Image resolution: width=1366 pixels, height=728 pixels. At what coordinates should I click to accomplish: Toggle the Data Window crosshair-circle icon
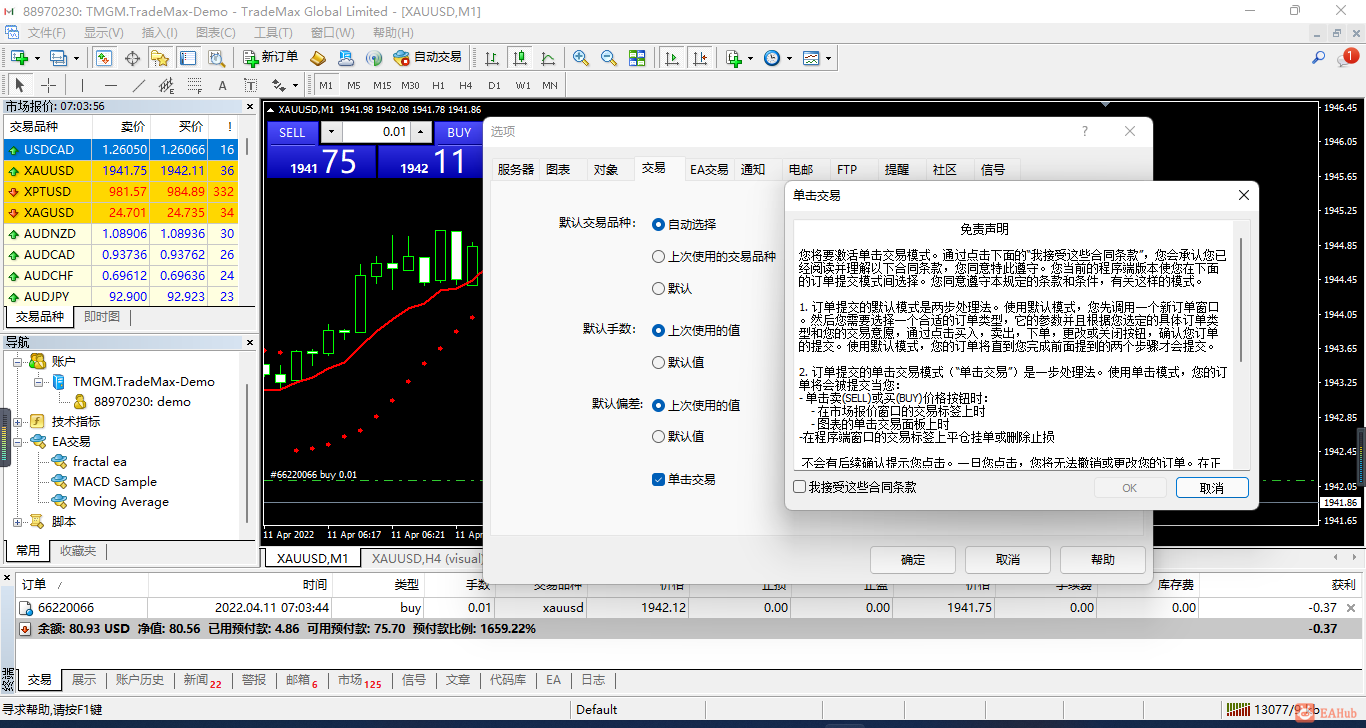click(132, 58)
